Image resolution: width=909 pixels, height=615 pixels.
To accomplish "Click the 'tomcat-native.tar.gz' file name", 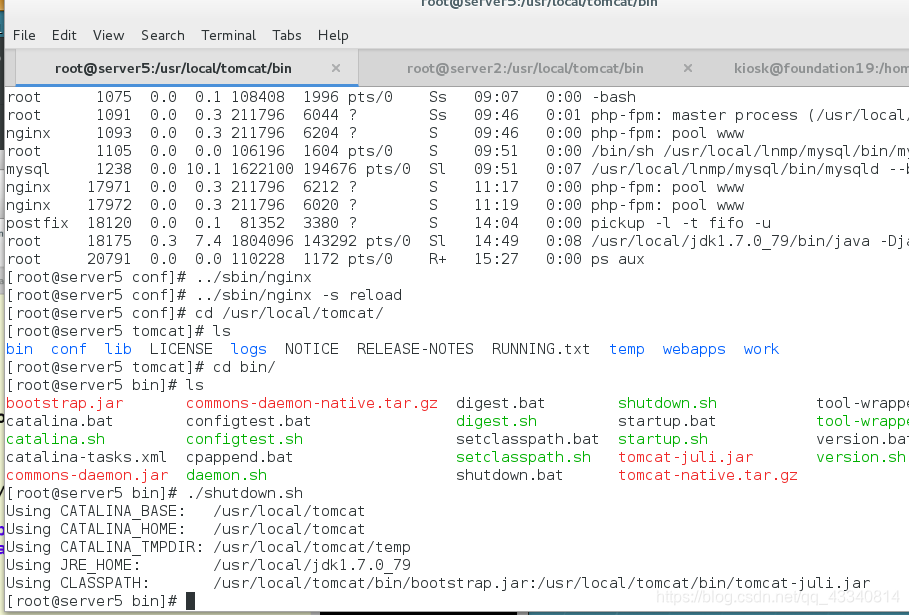I will tap(708, 475).
